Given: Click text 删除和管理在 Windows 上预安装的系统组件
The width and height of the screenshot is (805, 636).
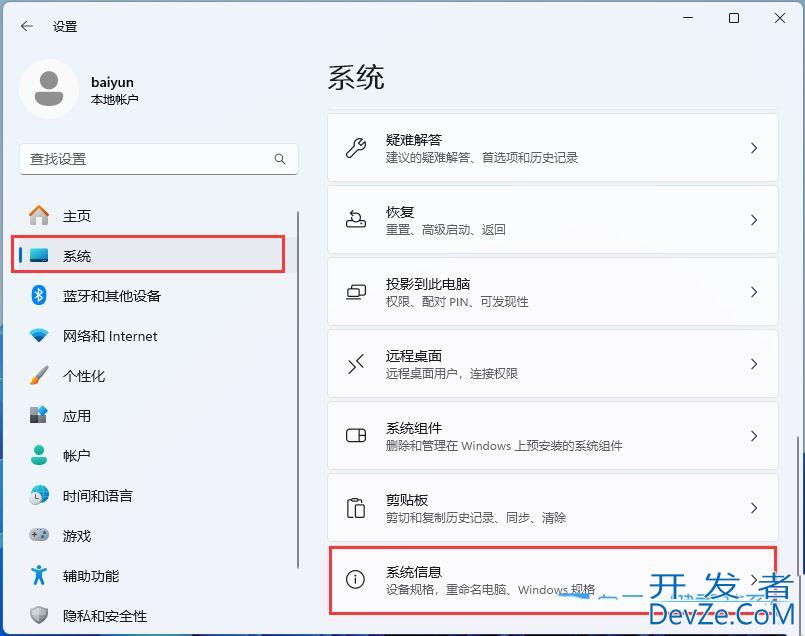Looking at the screenshot, I should point(504,446).
